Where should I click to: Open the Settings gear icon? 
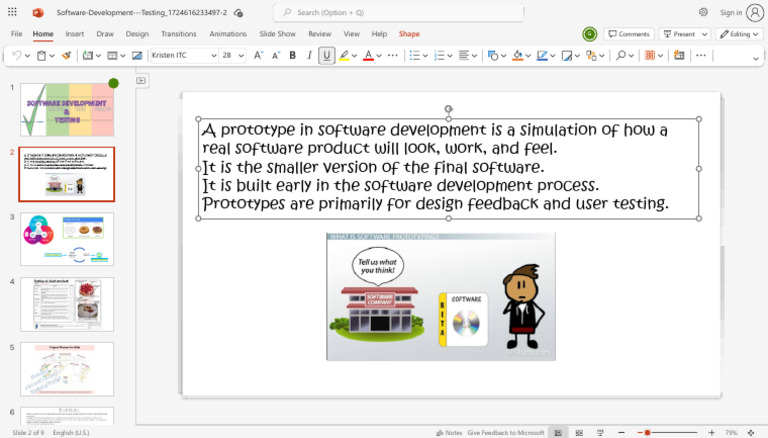[x=703, y=12]
